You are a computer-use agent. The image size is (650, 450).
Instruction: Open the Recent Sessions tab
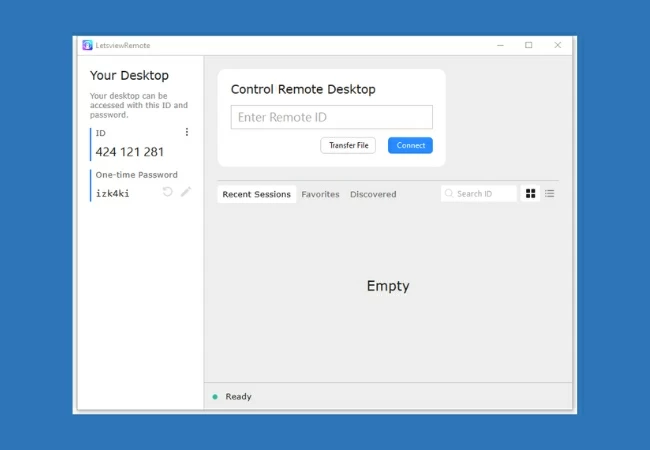point(257,194)
